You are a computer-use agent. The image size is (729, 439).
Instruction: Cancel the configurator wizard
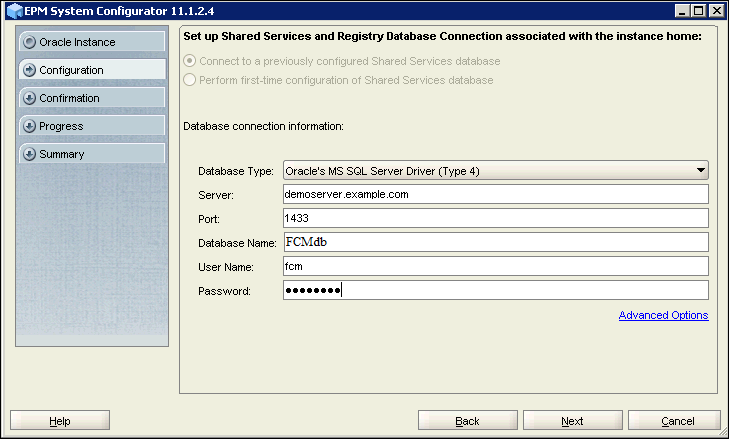point(677,421)
